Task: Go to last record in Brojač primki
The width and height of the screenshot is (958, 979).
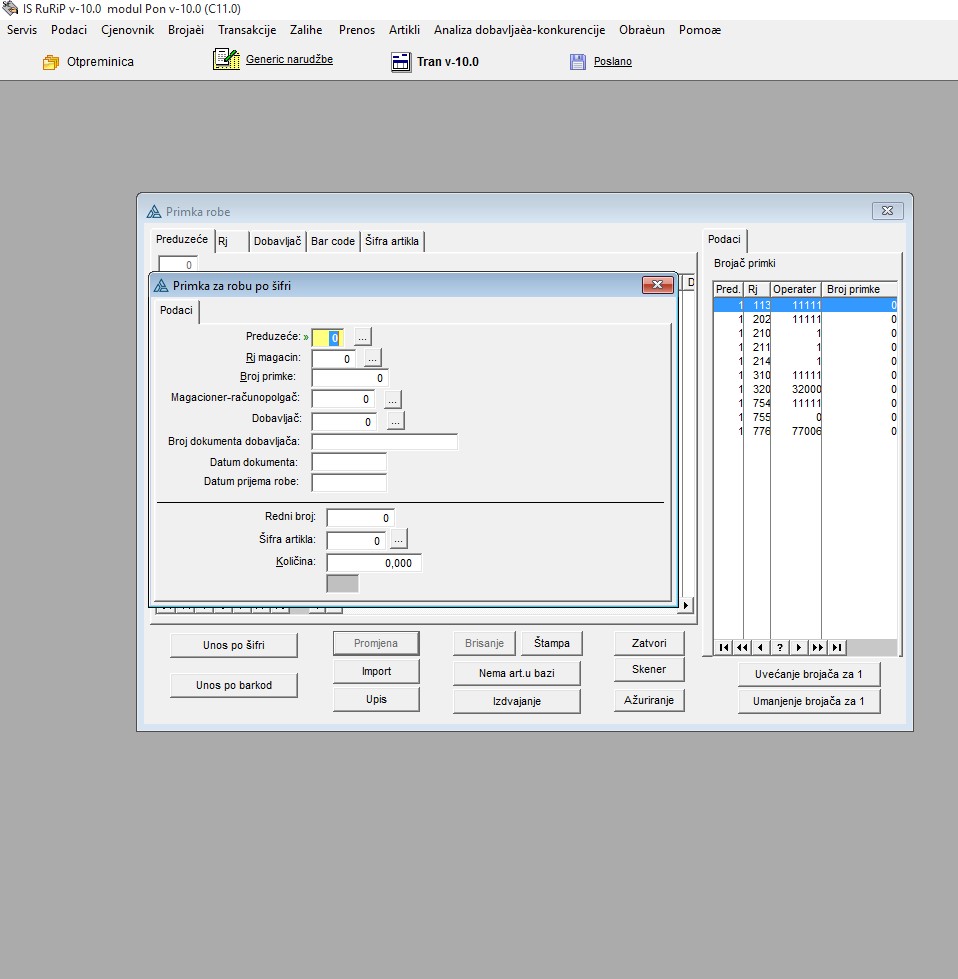Action: tap(837, 647)
